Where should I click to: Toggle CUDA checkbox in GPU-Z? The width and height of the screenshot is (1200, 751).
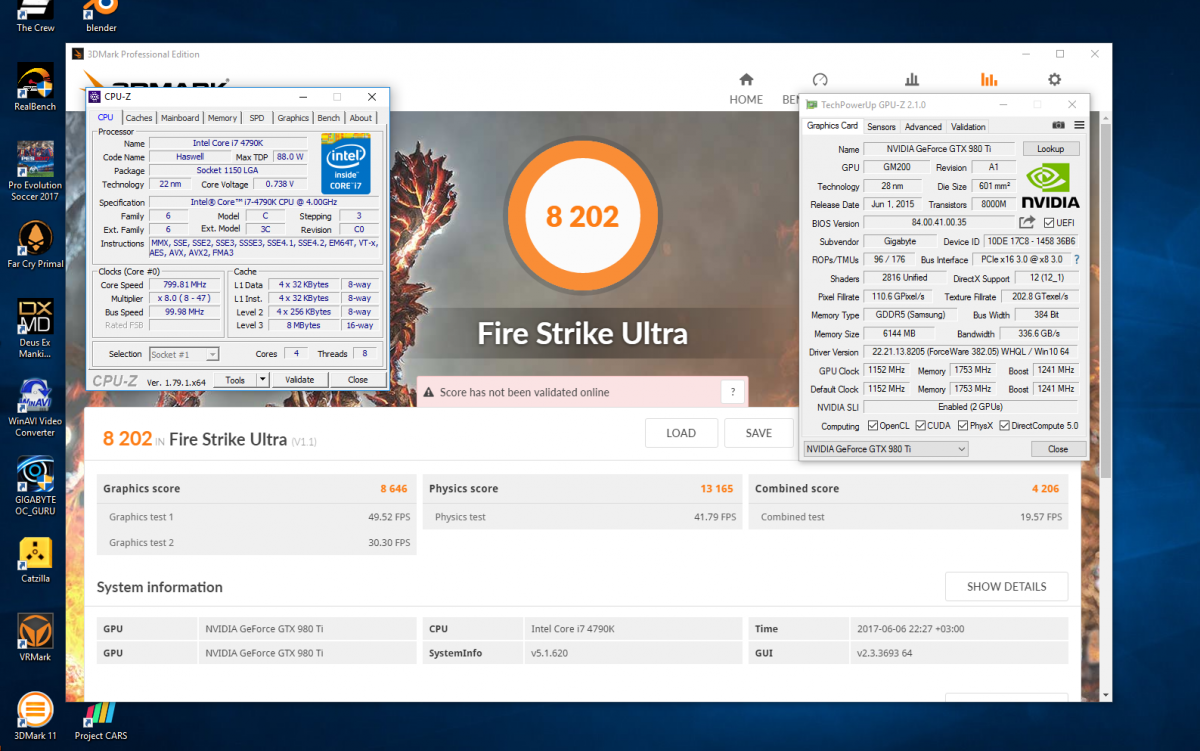coord(920,426)
